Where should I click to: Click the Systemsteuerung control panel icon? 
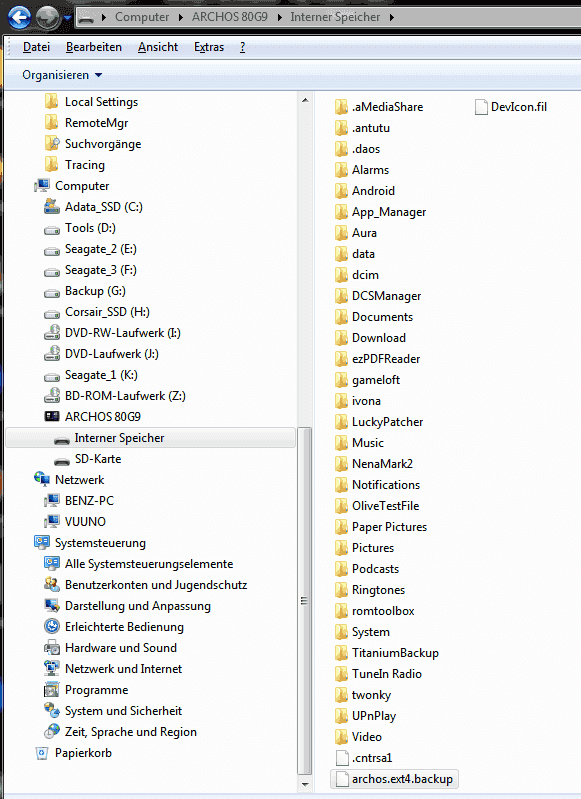(42, 543)
